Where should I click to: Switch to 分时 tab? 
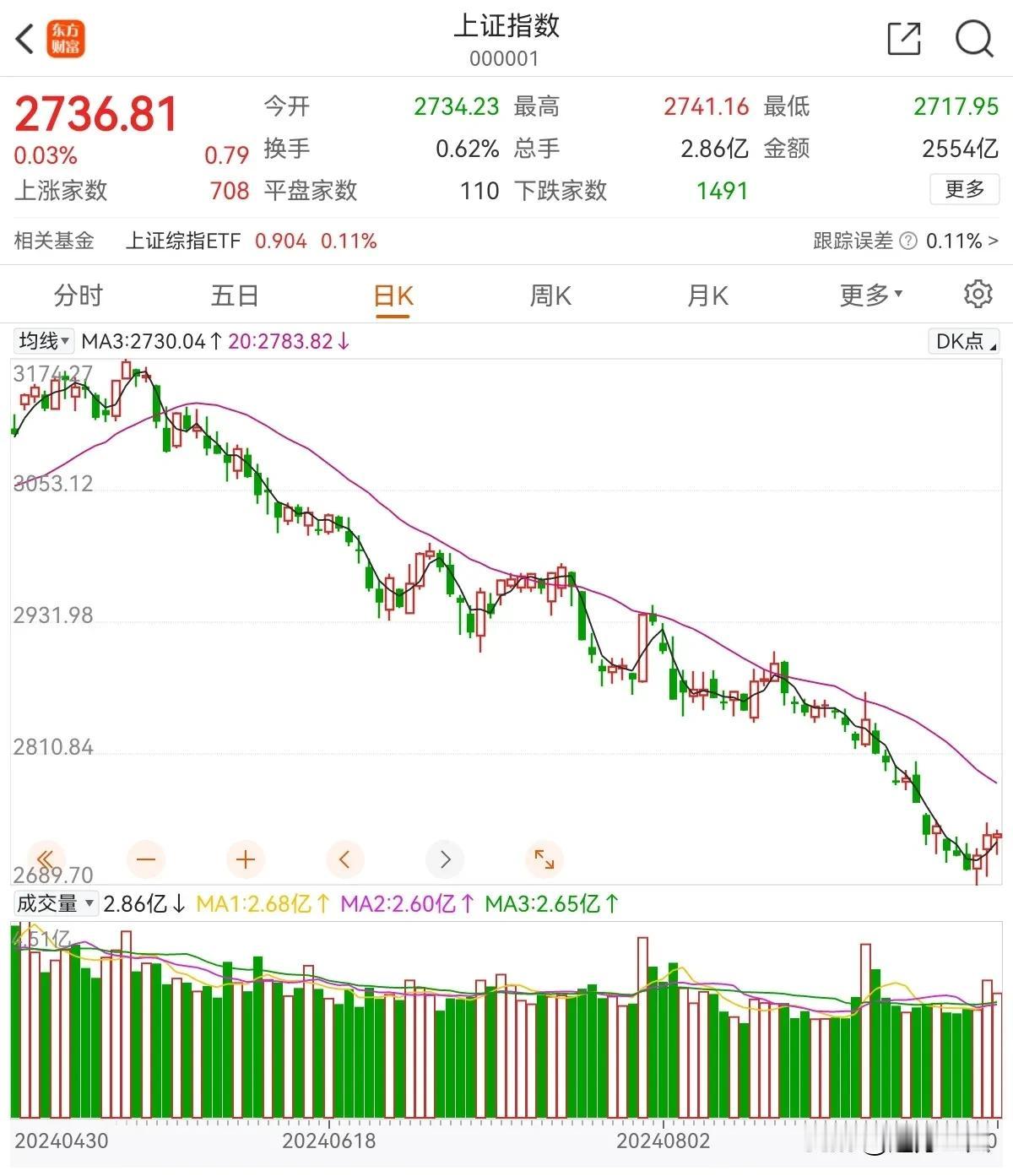78,295
